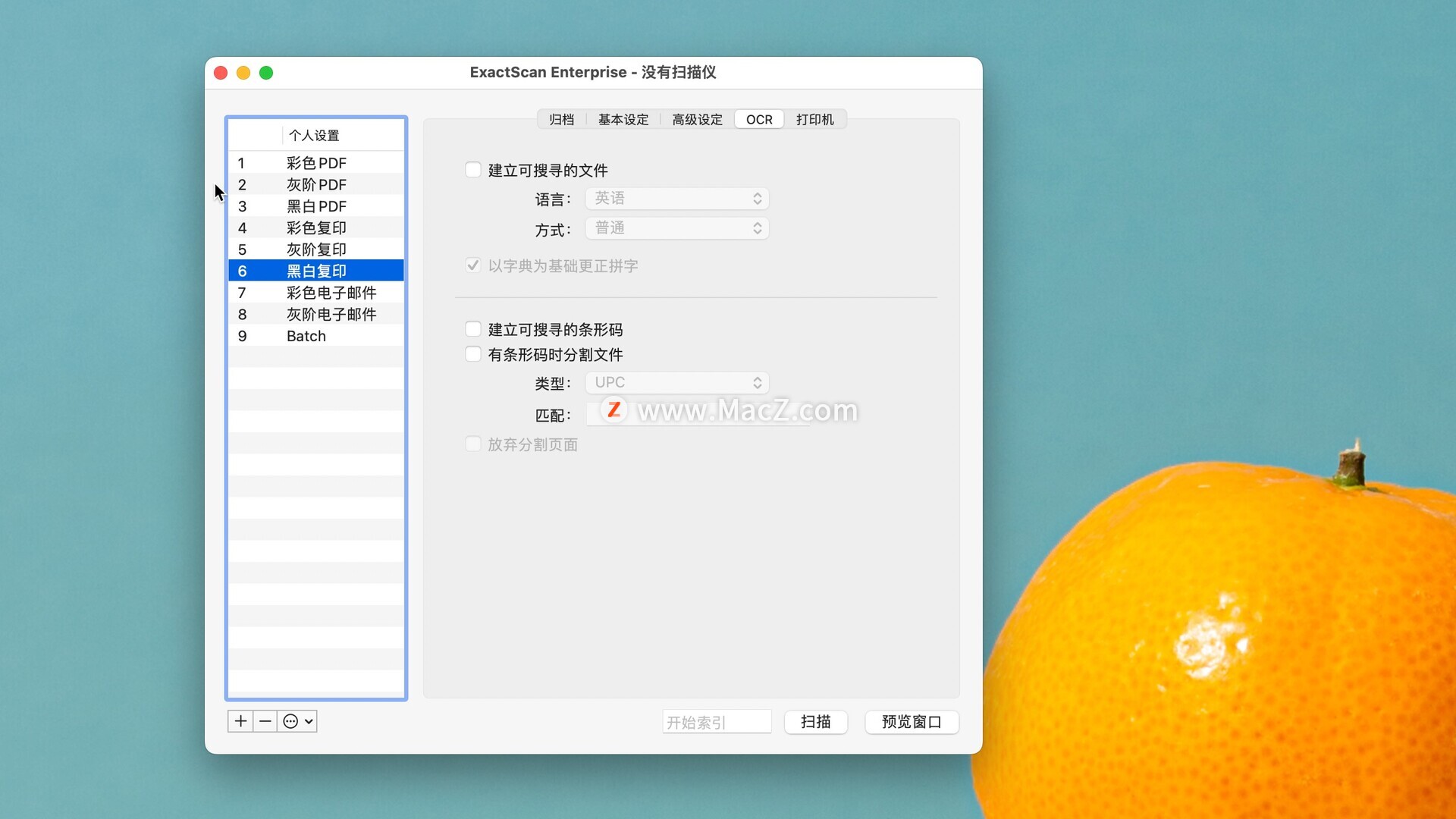Image resolution: width=1456 pixels, height=819 pixels.
Task: Switch to the 归档 tab
Action: (x=562, y=120)
